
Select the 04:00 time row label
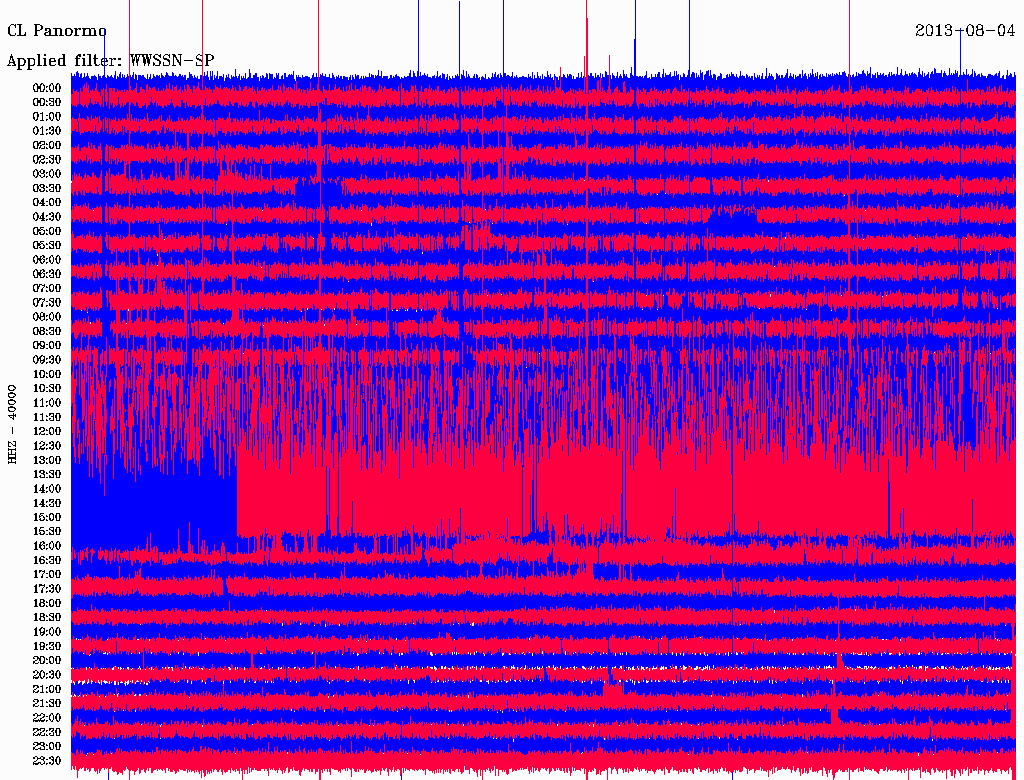(47, 203)
